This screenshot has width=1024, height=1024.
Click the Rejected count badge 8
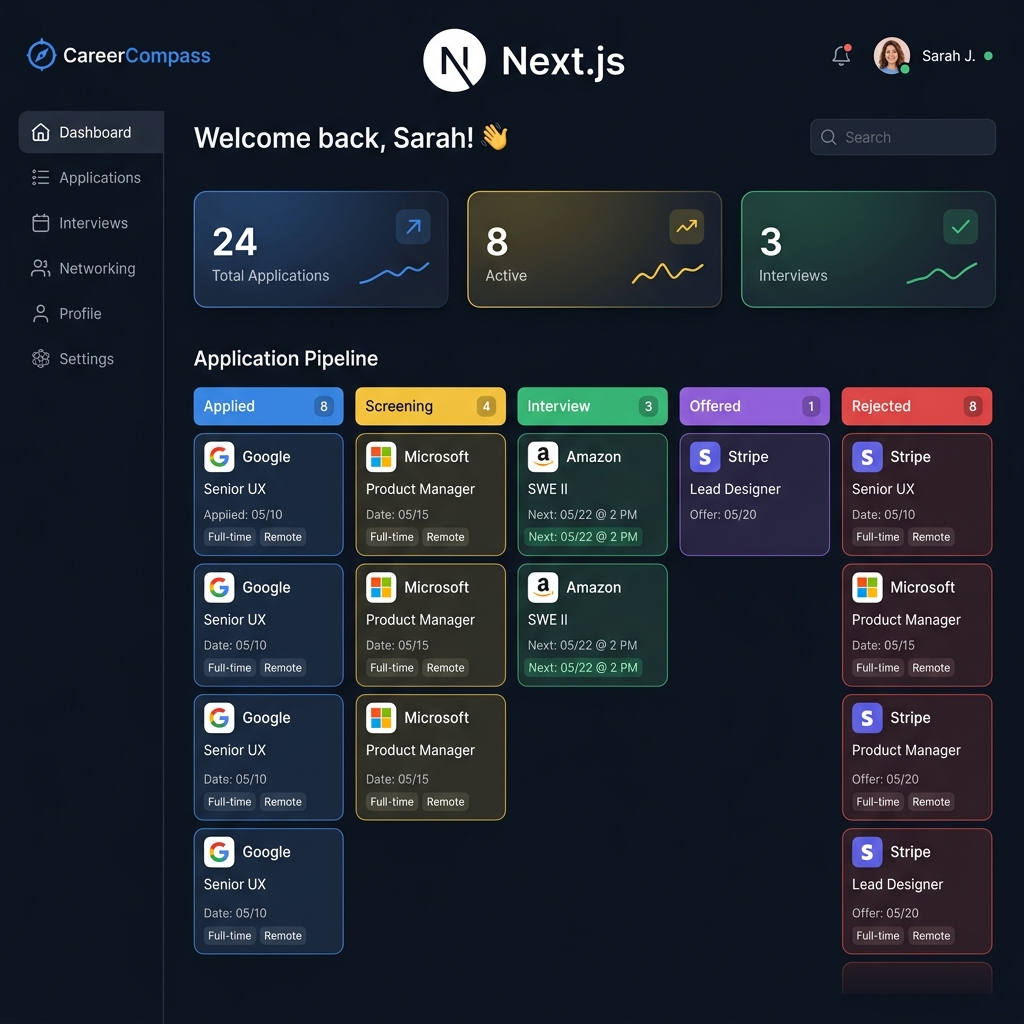(972, 406)
